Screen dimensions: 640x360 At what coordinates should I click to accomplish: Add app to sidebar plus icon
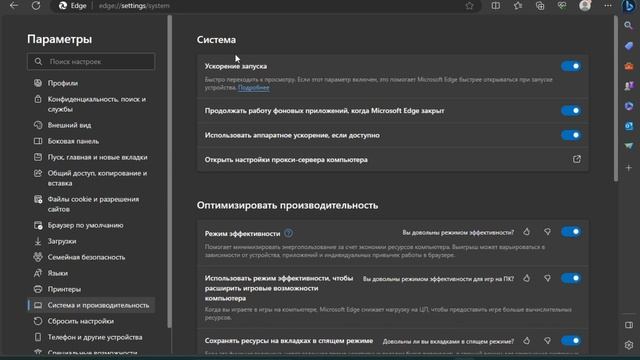[629, 168]
